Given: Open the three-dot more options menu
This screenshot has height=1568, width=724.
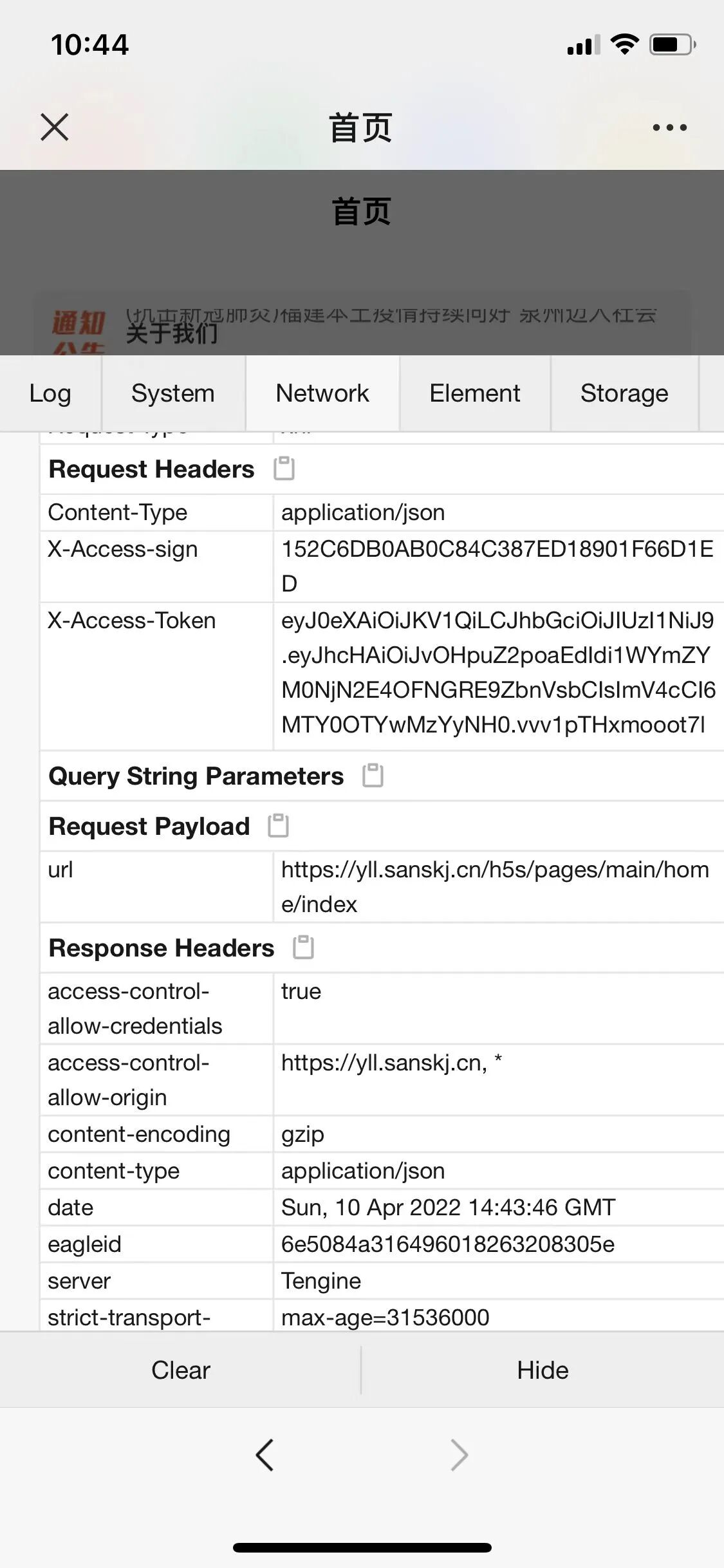Looking at the screenshot, I should [669, 127].
